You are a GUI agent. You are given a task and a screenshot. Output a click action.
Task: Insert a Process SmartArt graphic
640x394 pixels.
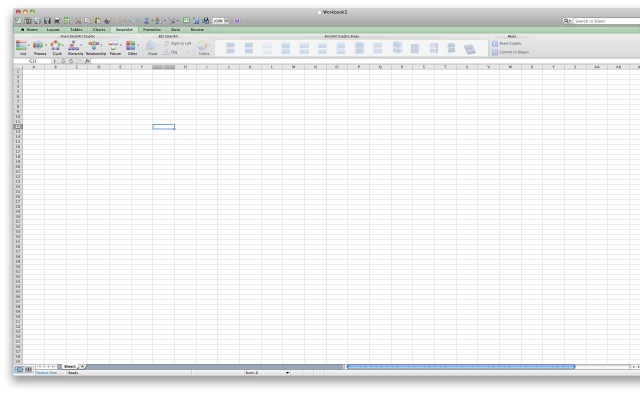click(39, 47)
